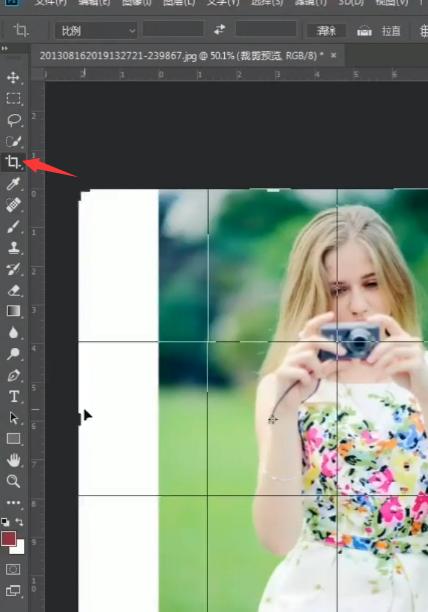Click the 清除 clear button
This screenshot has height=612, width=428.
pyautogui.click(x=326, y=30)
